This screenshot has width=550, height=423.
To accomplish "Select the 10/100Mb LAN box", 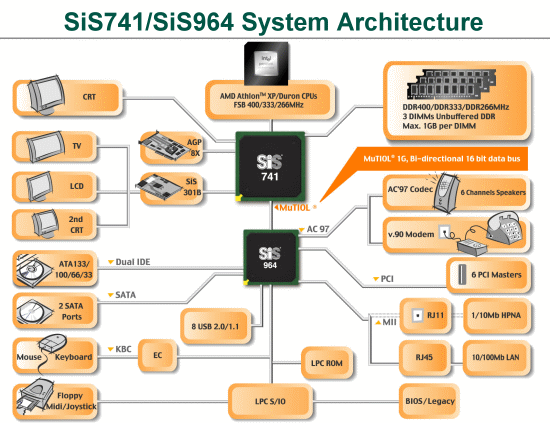I will 496,357.
